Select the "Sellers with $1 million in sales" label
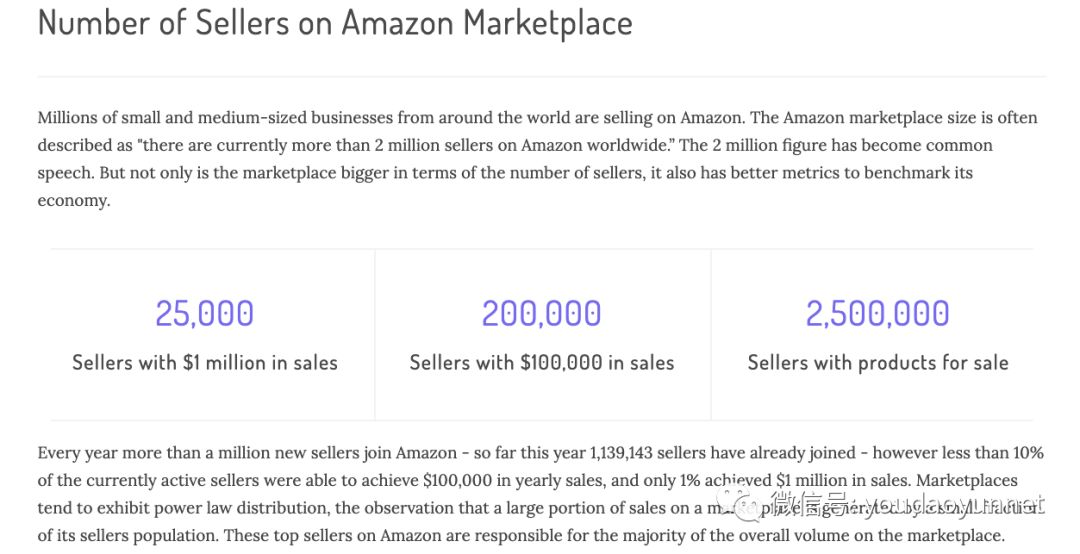The image size is (1080, 554). (204, 362)
